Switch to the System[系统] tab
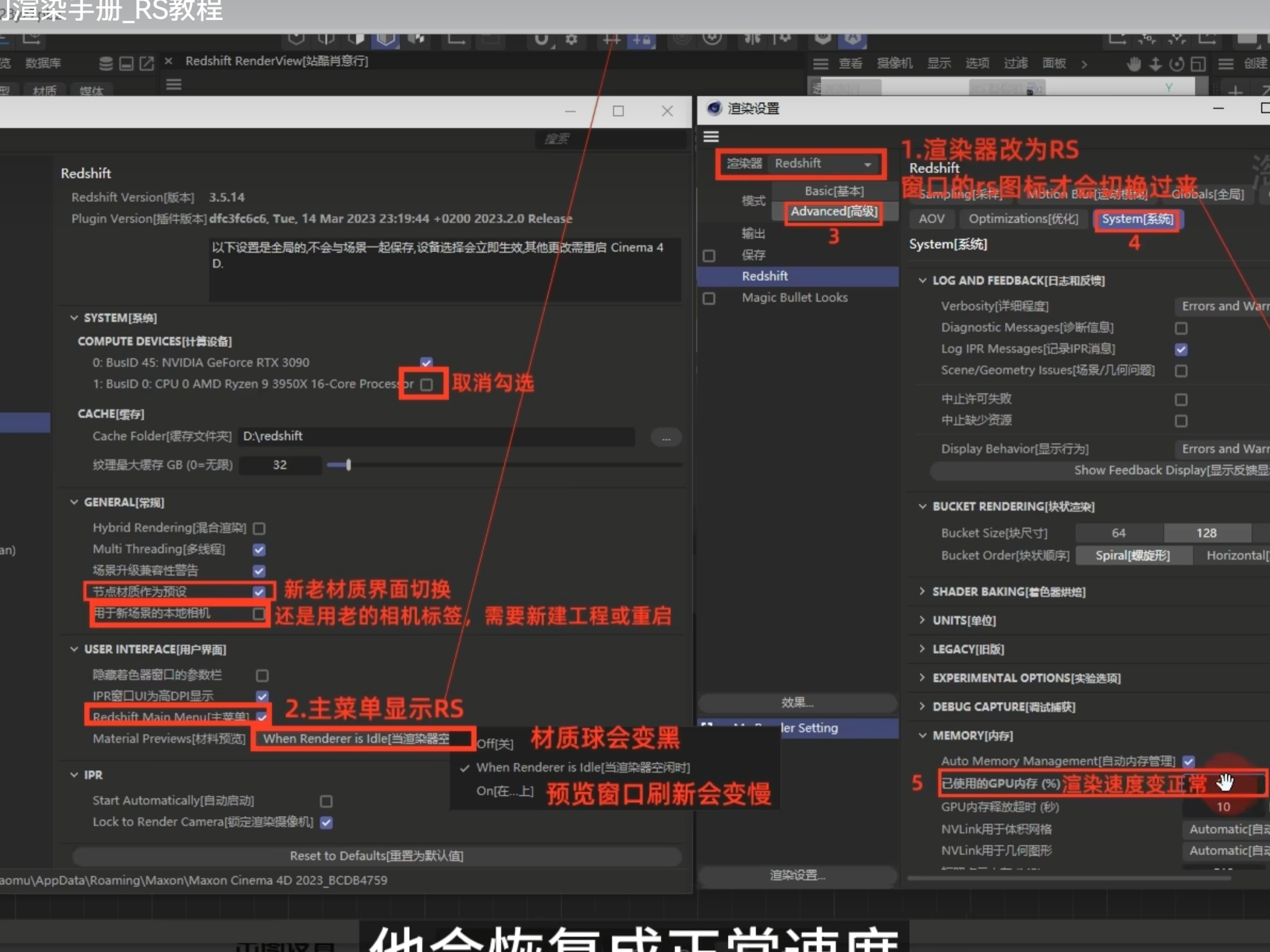This screenshot has width=1270, height=952. point(1138,219)
